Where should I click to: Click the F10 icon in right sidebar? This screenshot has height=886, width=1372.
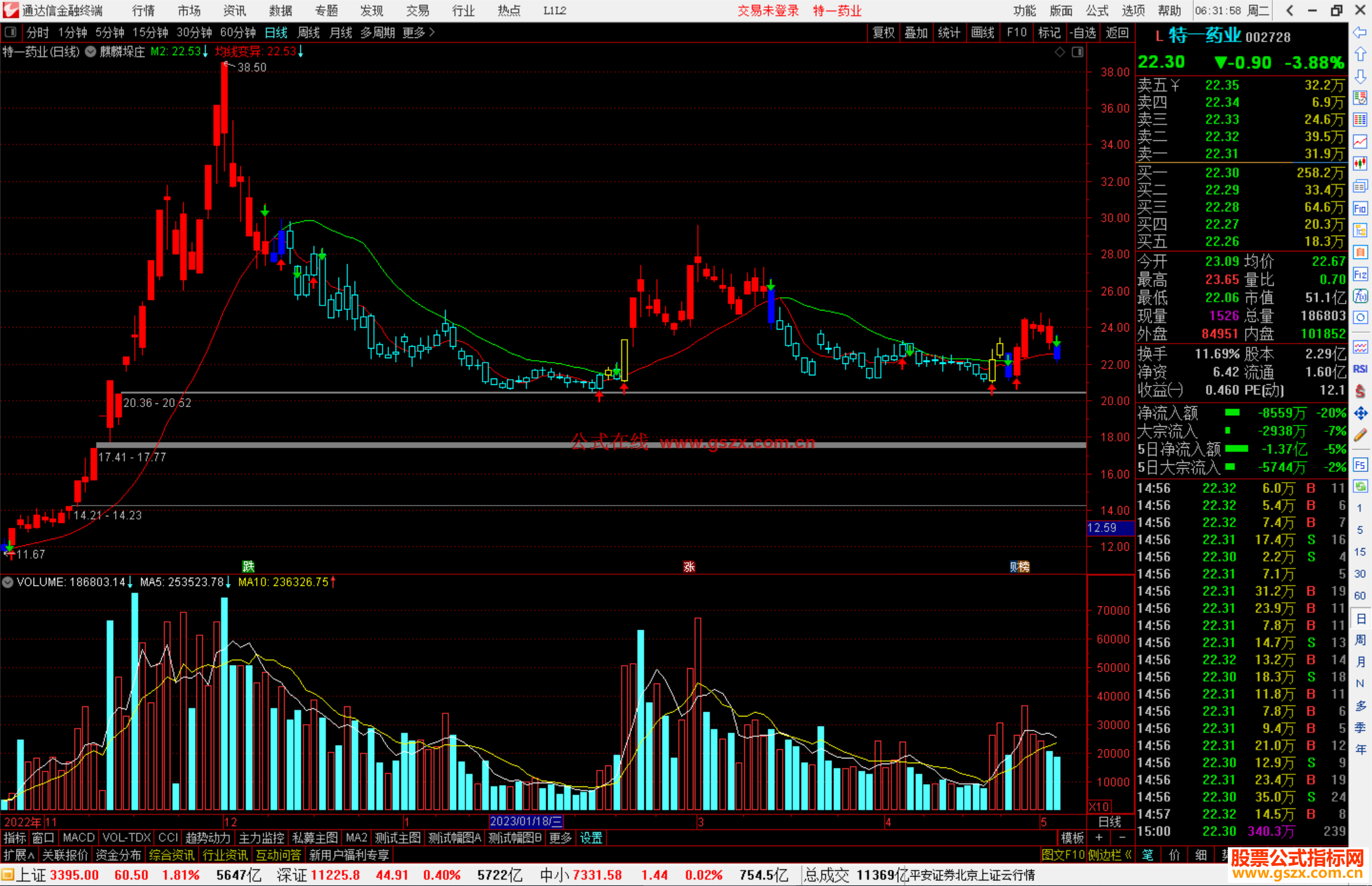click(1360, 208)
